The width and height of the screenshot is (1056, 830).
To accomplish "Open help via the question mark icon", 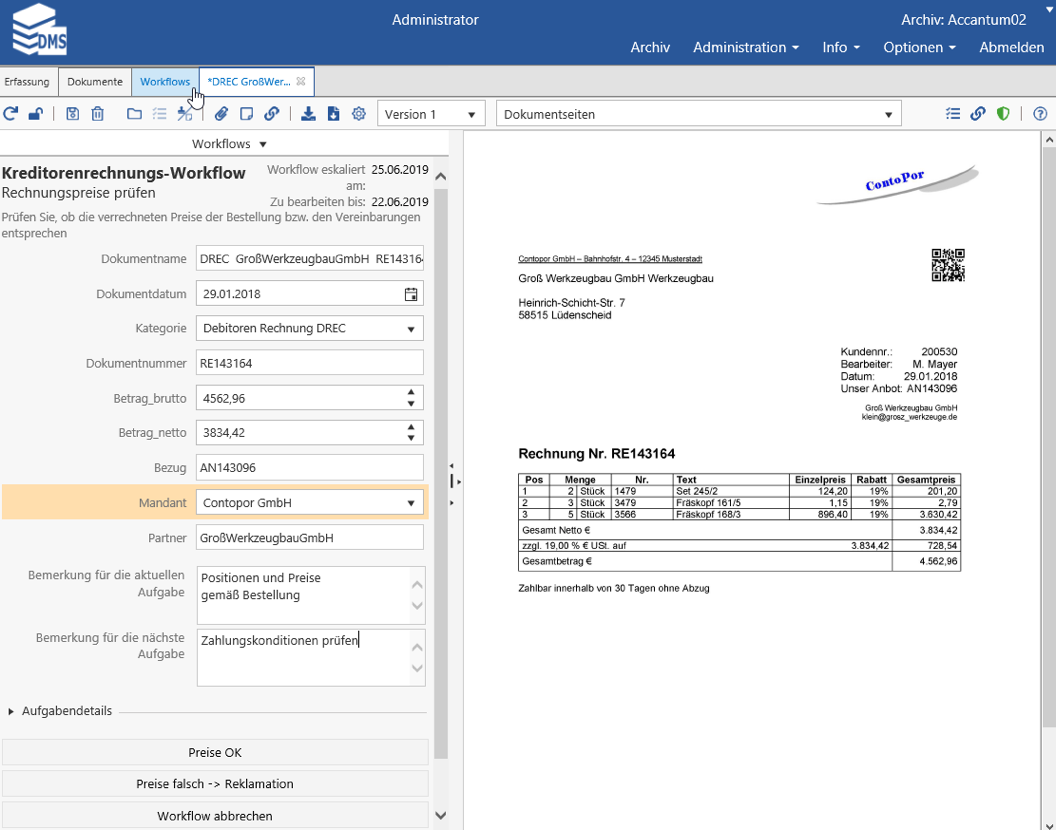I will click(x=1040, y=114).
